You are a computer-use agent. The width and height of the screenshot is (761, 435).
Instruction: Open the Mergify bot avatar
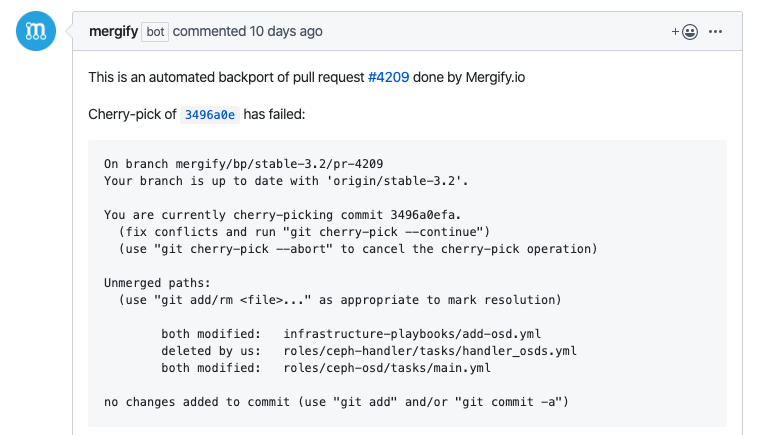click(x=36, y=31)
